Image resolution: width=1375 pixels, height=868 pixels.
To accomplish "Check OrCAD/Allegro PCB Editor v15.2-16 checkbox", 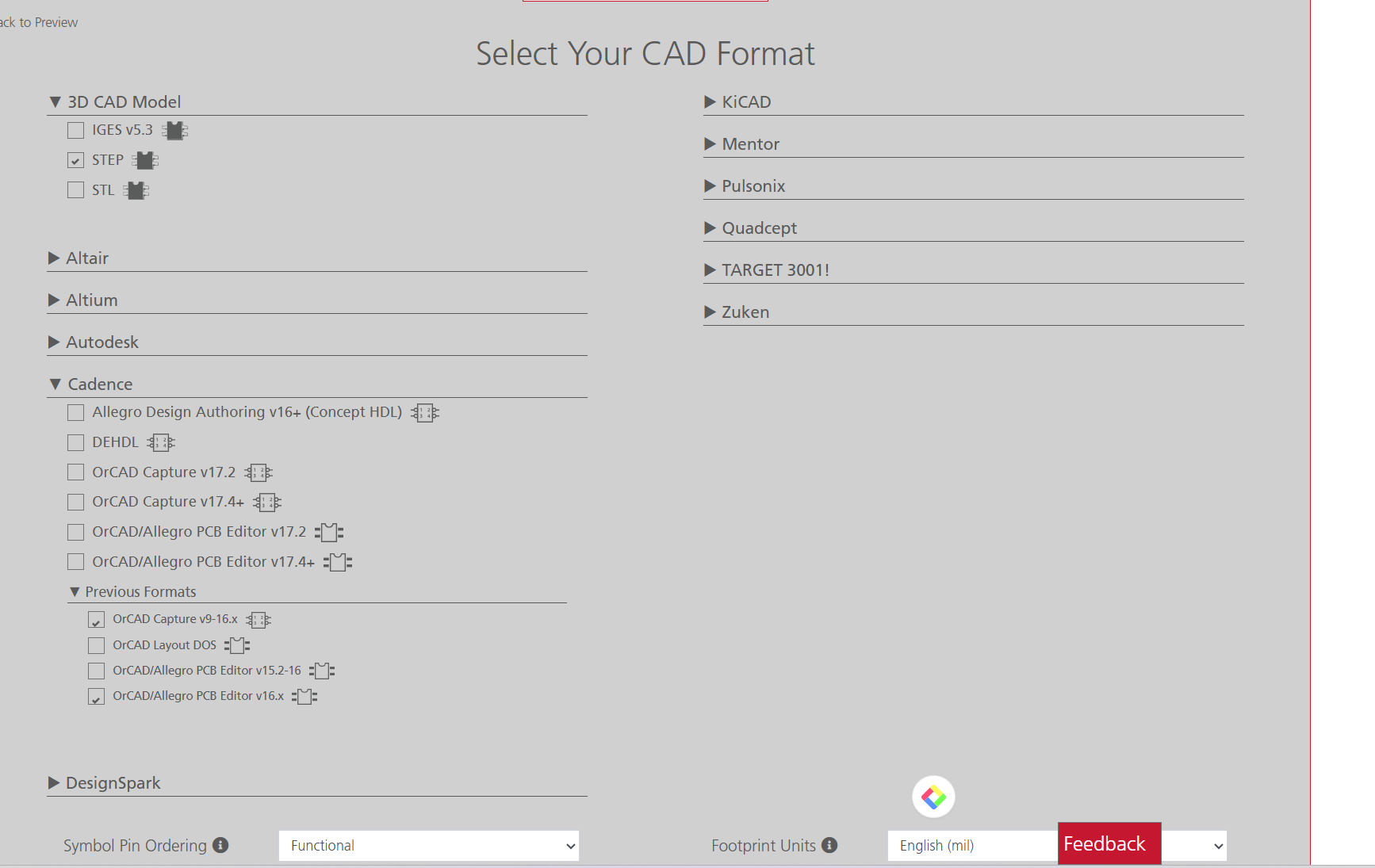I will pos(96,671).
